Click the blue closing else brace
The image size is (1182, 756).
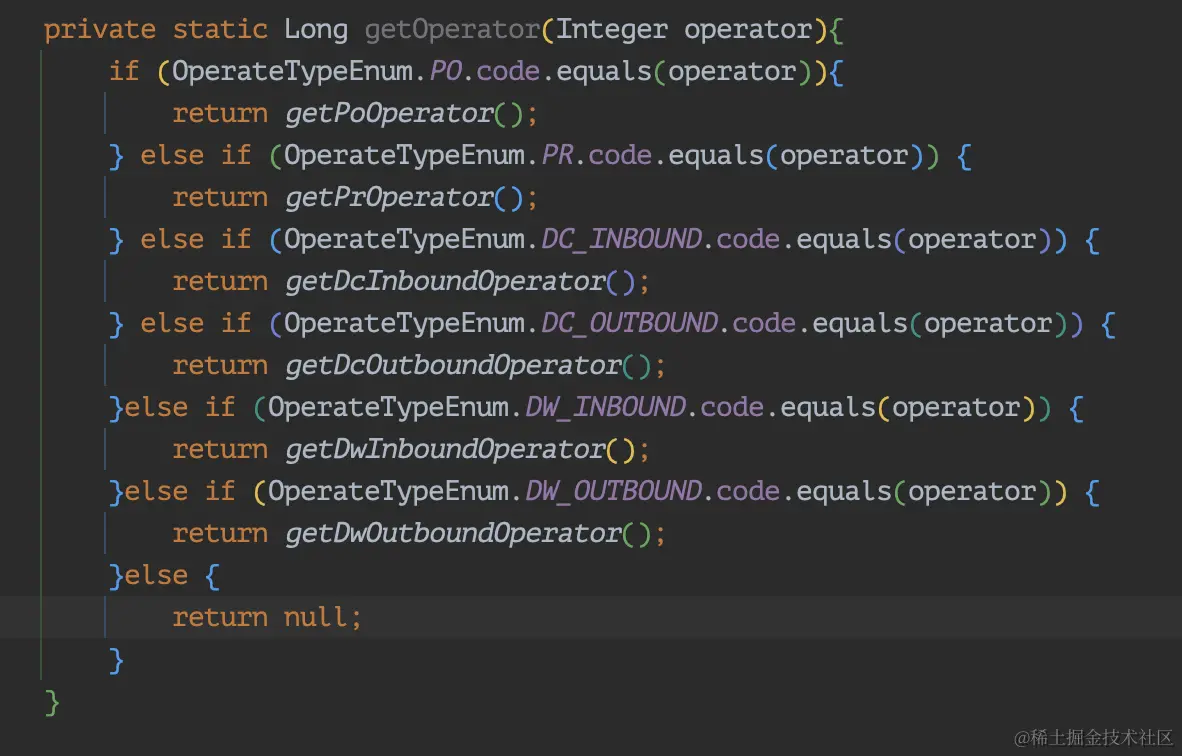click(116, 661)
